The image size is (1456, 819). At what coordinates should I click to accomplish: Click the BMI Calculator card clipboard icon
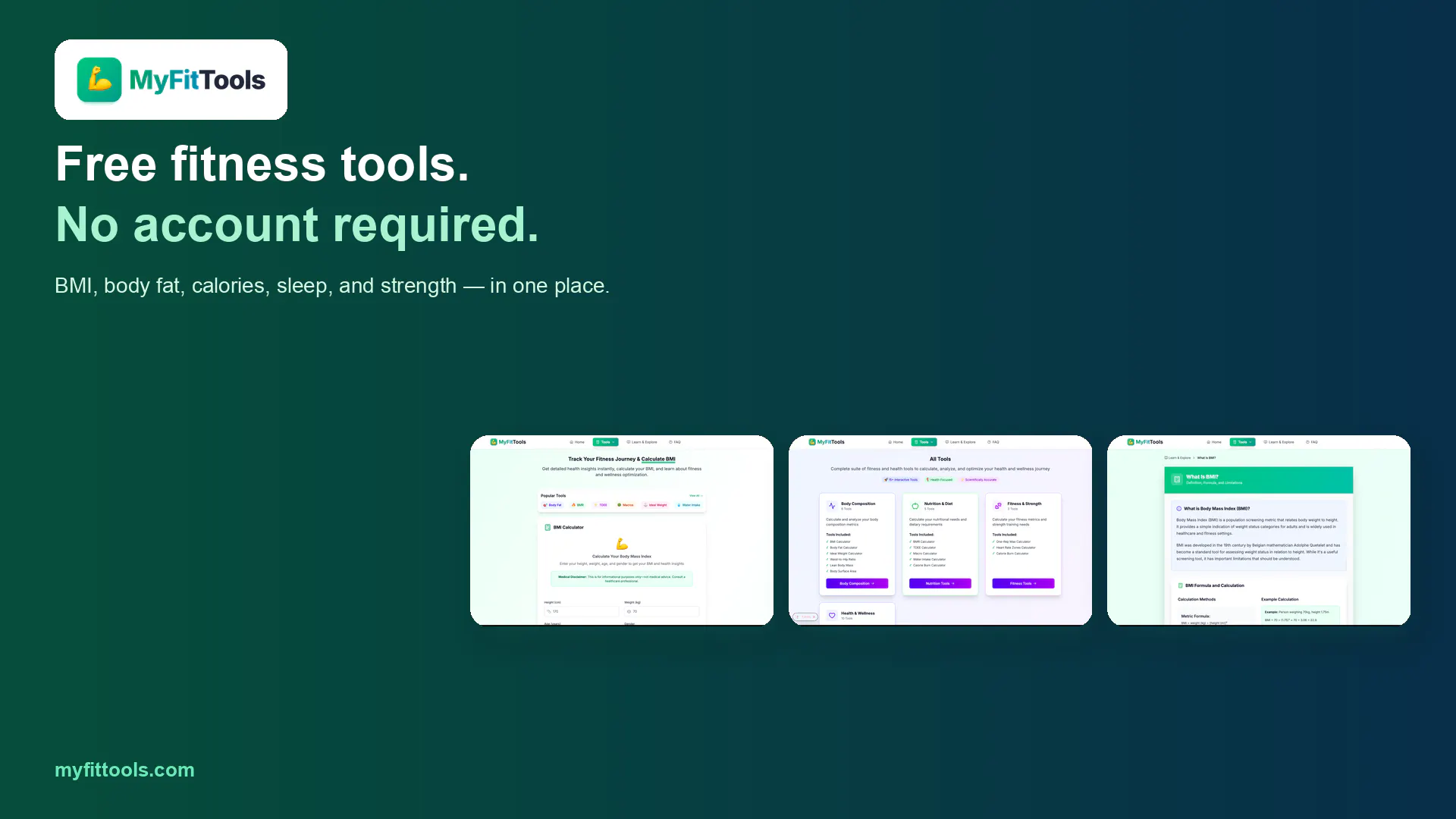[548, 527]
